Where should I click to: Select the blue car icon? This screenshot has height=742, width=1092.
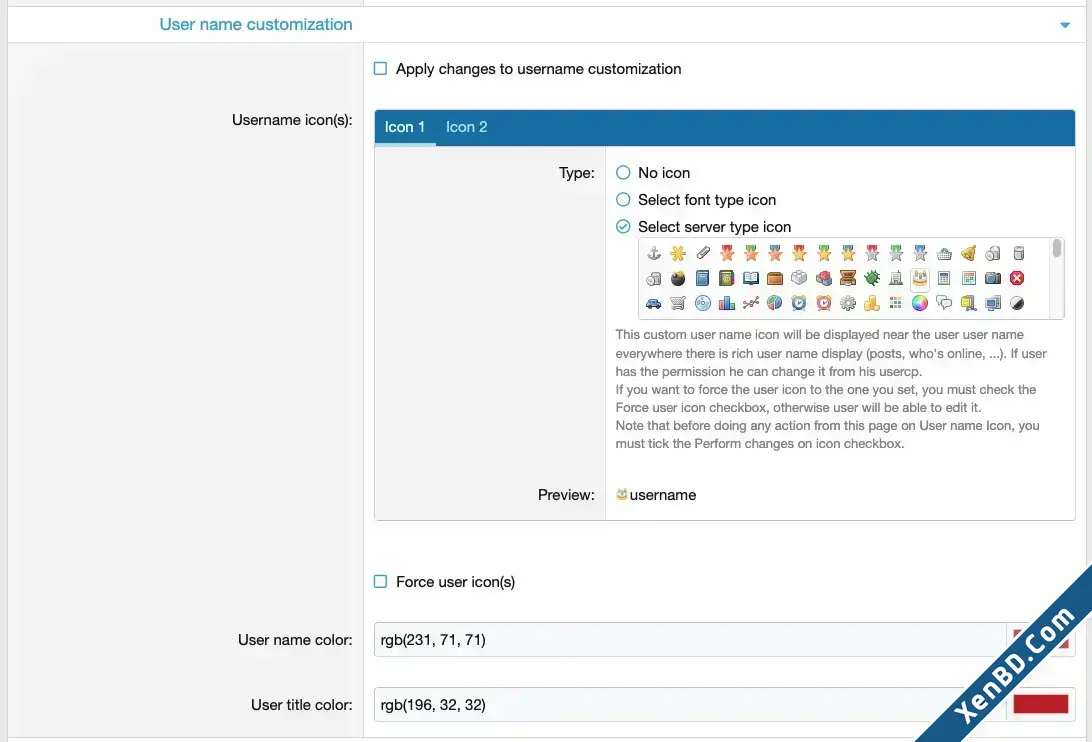click(x=653, y=303)
